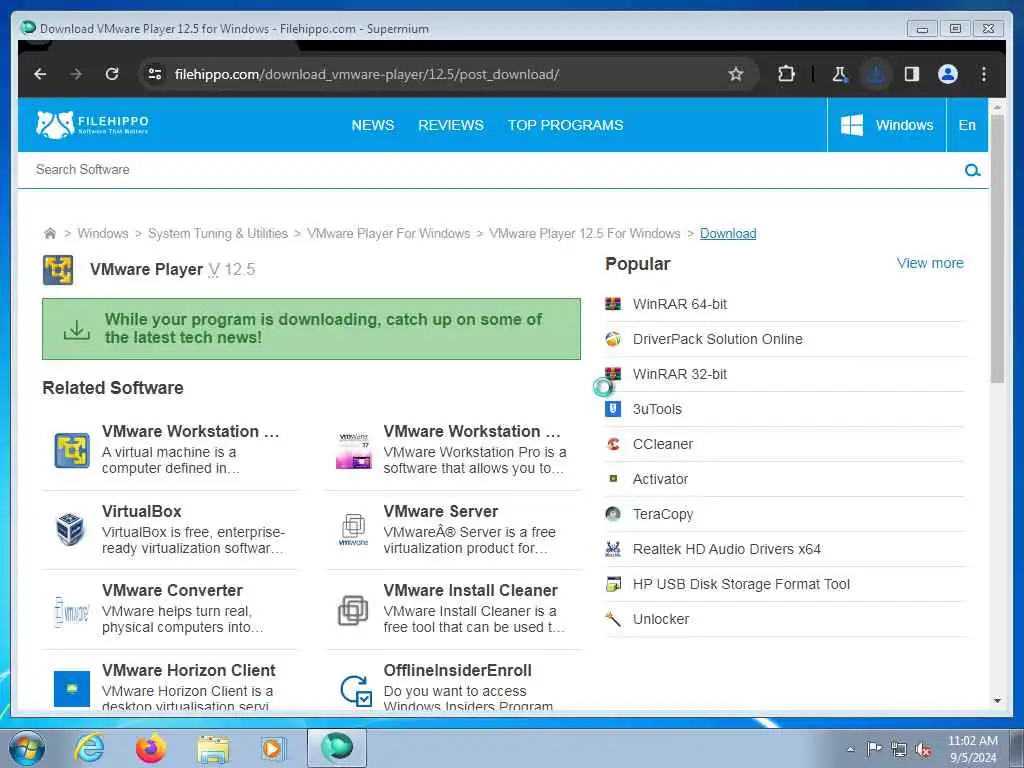Bookmark this page with star icon
This screenshot has width=1024, height=768.
736,74
